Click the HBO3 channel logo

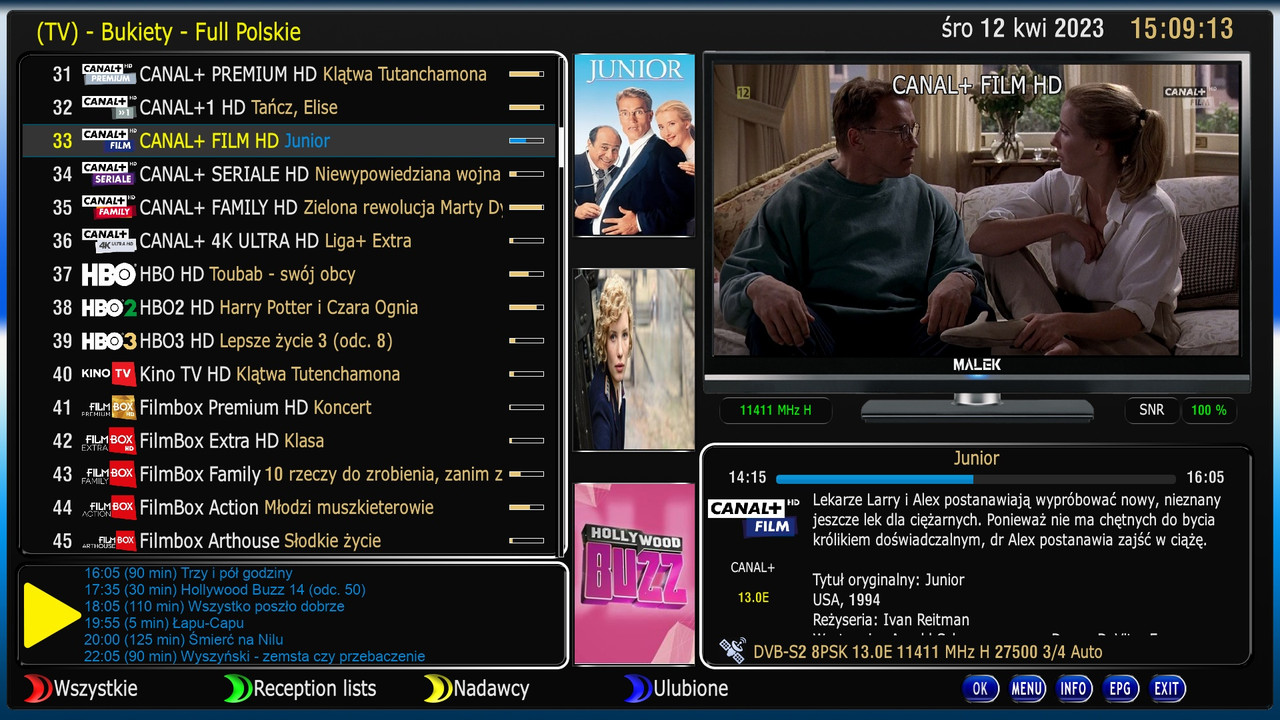(x=108, y=341)
